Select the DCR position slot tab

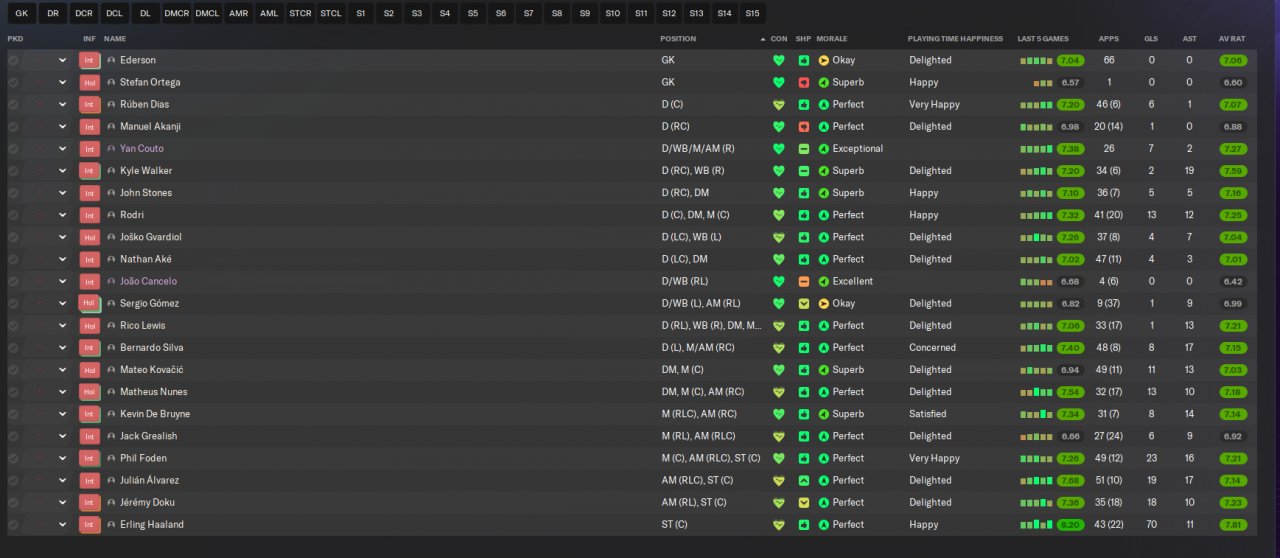click(x=84, y=14)
